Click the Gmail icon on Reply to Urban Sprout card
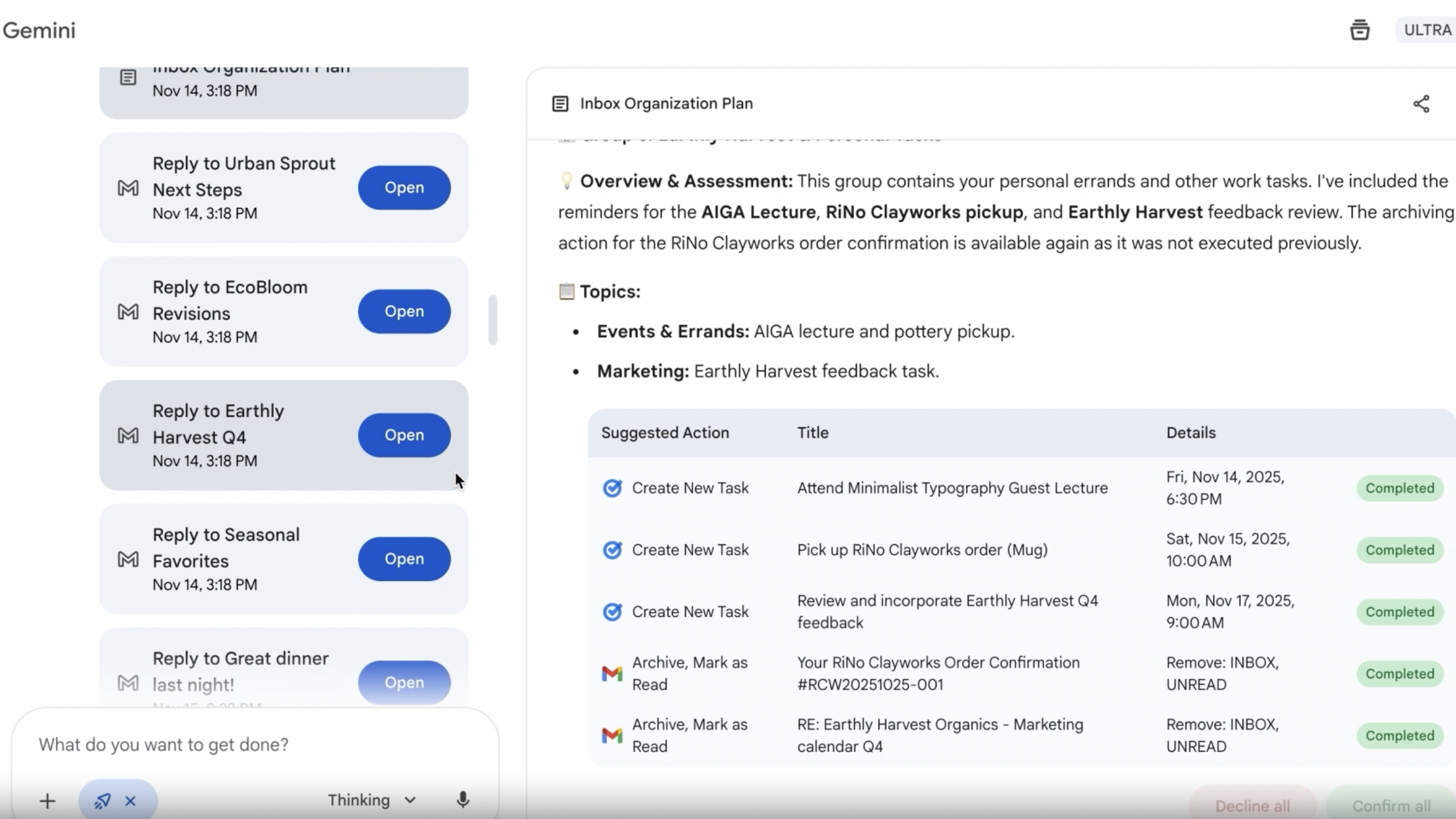Viewport: 1456px width, 819px height. (x=128, y=188)
